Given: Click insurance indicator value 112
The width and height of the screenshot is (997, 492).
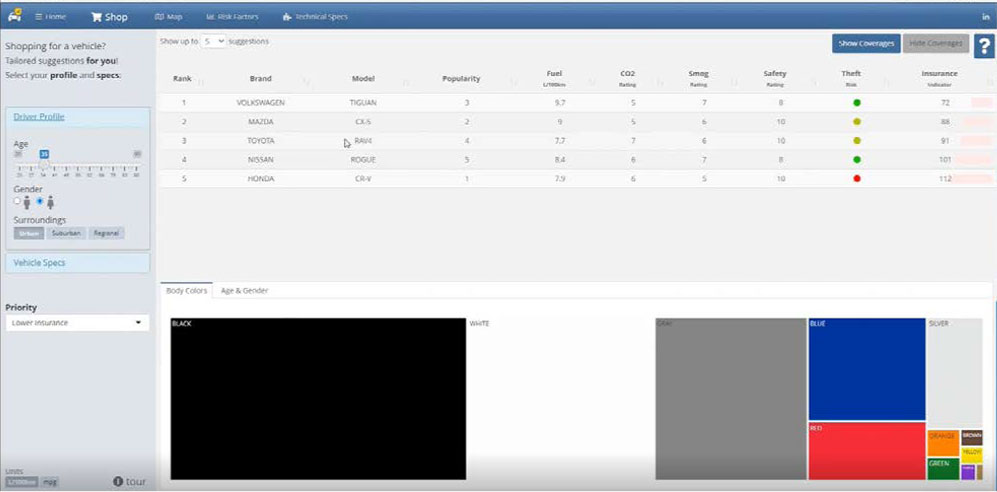Looking at the screenshot, I should [x=945, y=179].
